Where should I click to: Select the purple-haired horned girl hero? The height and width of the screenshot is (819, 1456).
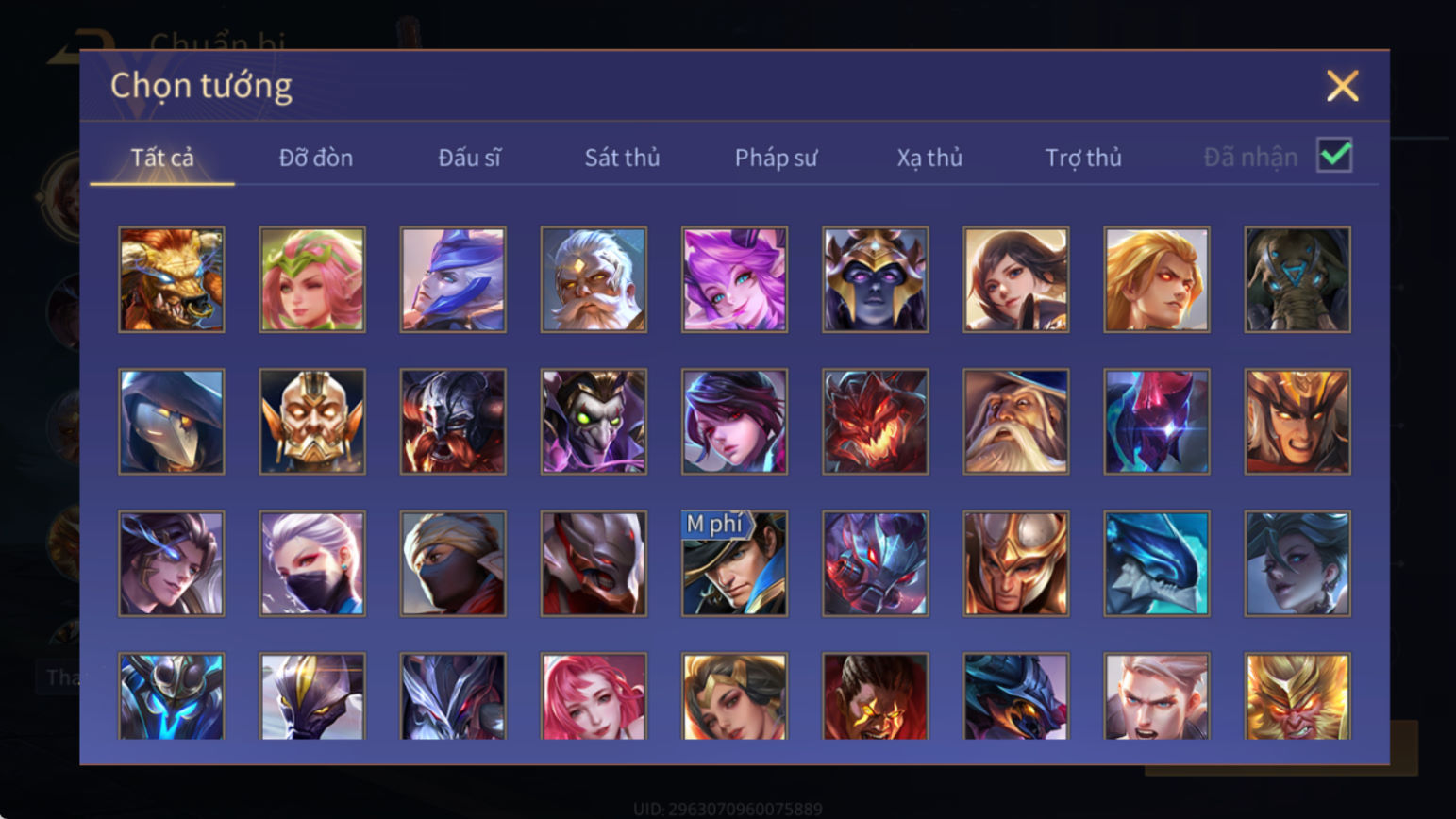coord(734,279)
